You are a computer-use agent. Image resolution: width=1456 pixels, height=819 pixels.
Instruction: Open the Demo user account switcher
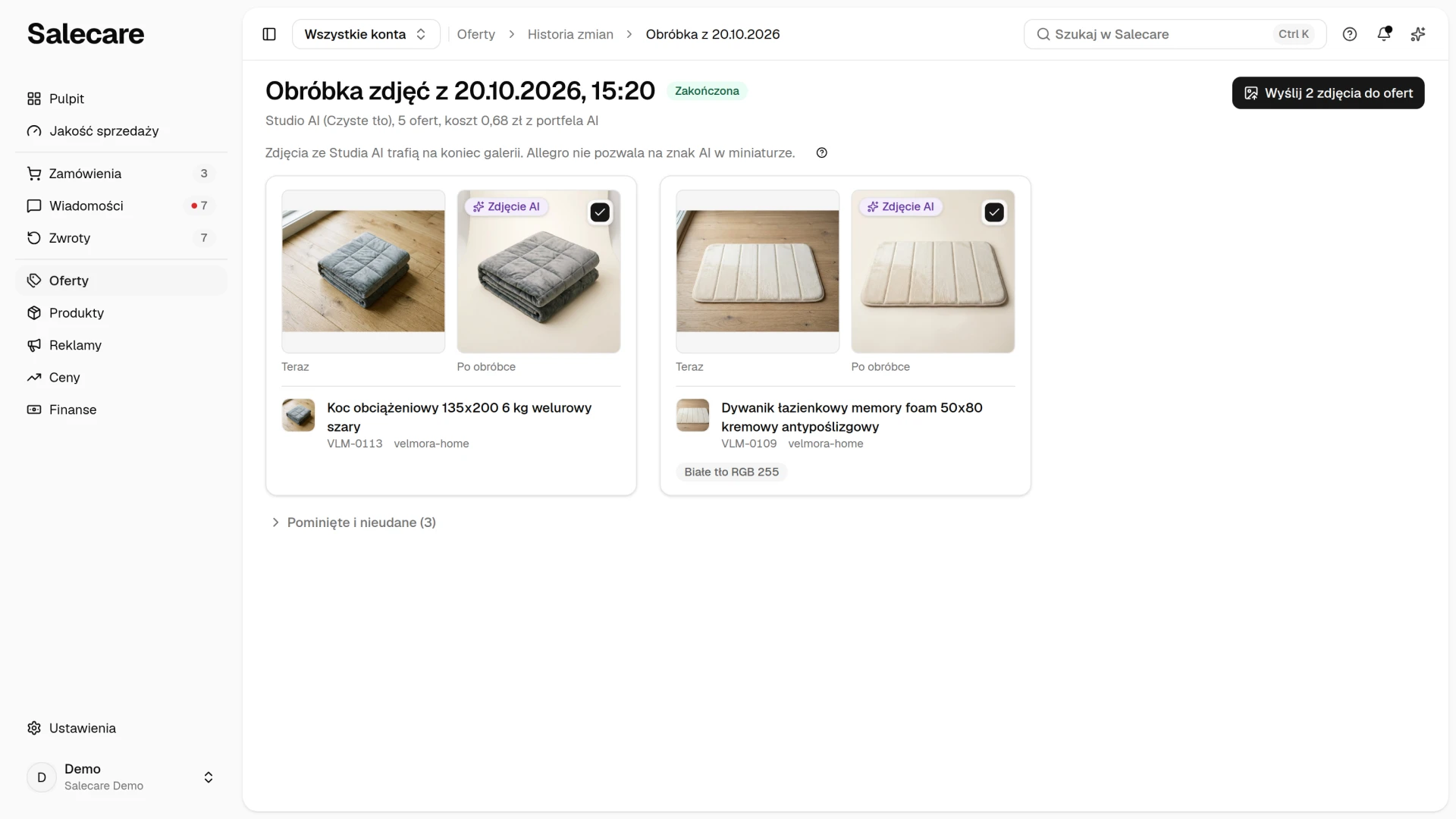(x=121, y=777)
